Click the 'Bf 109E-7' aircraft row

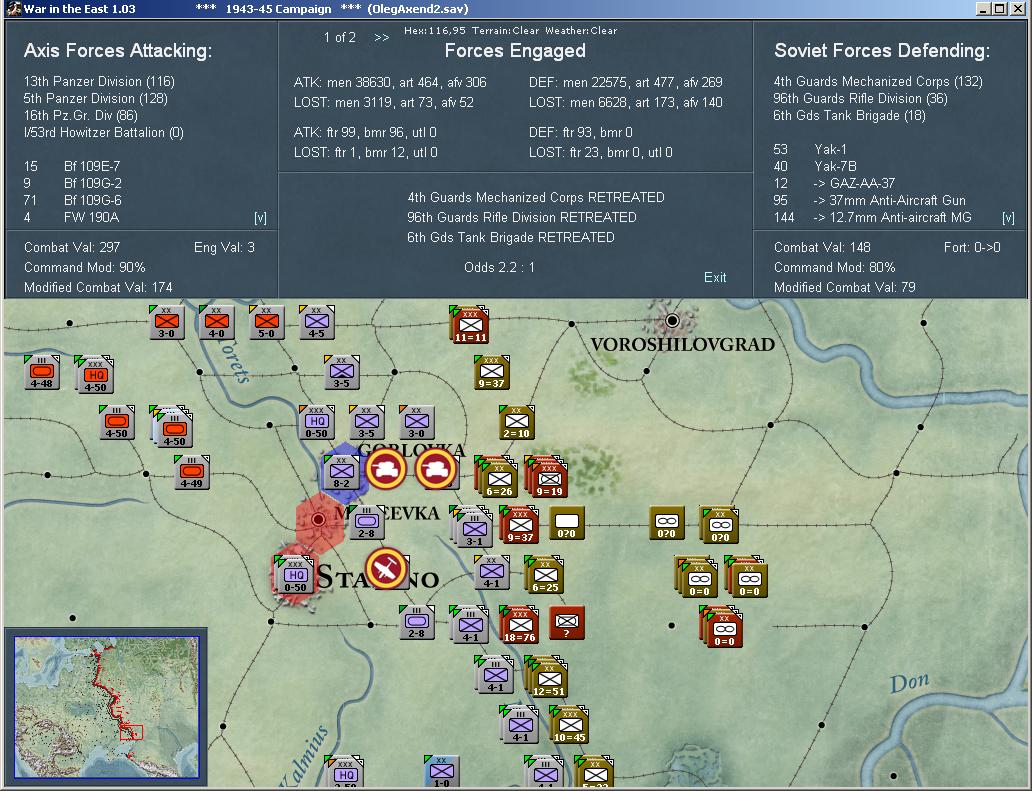72,166
